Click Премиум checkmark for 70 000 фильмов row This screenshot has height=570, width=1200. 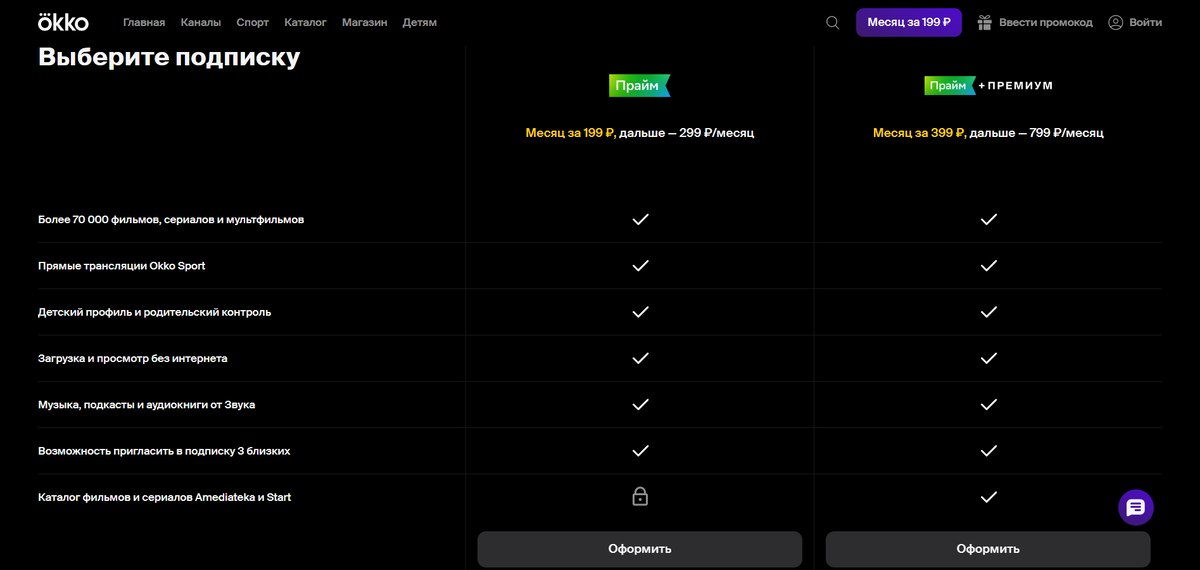tap(988, 219)
